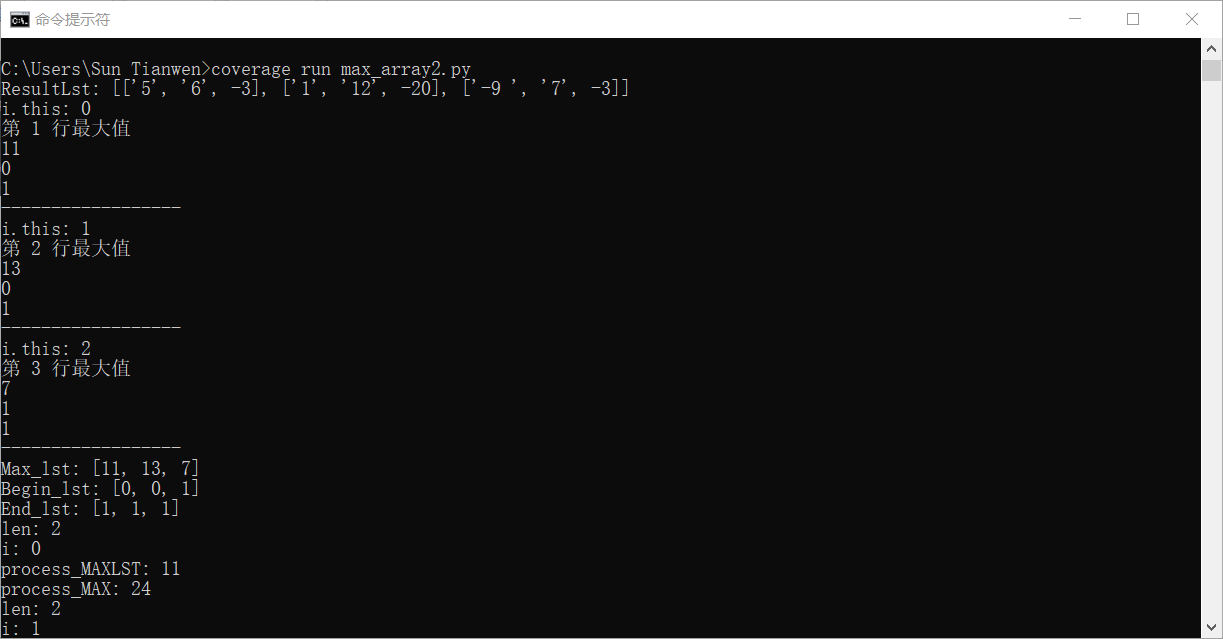Open the command prompt system menu icon
The image size is (1223, 639).
click(x=19, y=19)
